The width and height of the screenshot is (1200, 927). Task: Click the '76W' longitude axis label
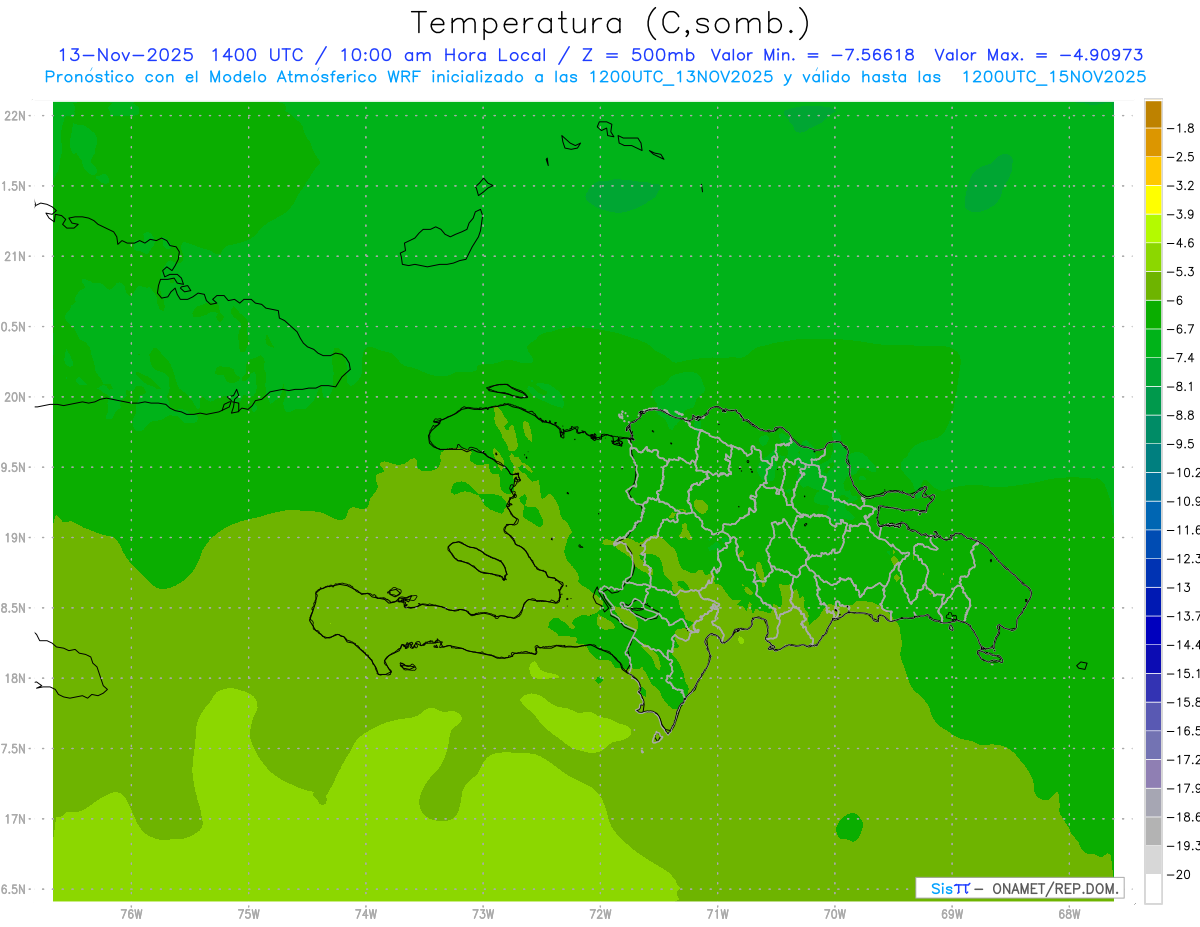click(131, 914)
